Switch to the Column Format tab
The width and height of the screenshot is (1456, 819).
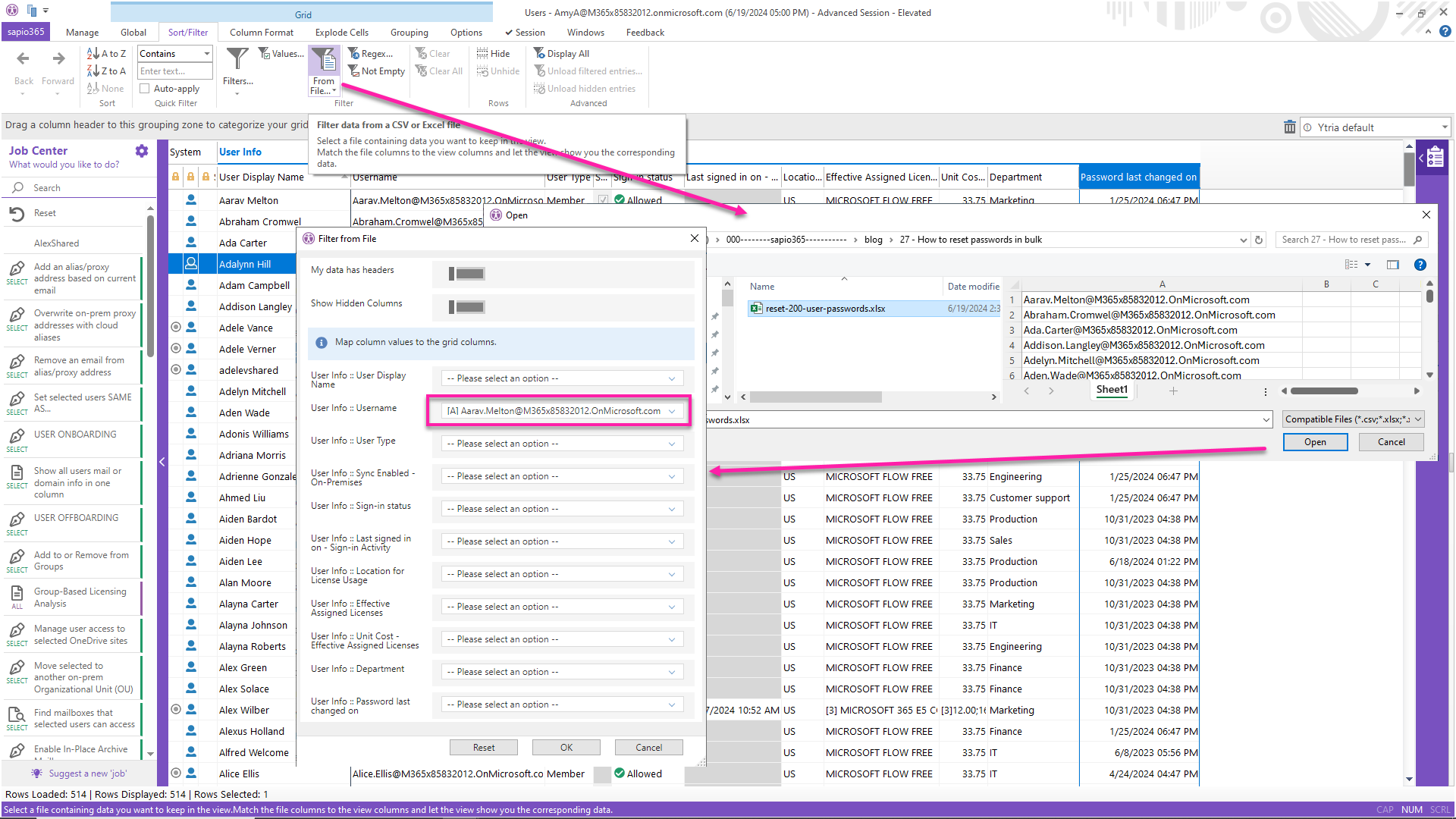tap(261, 33)
